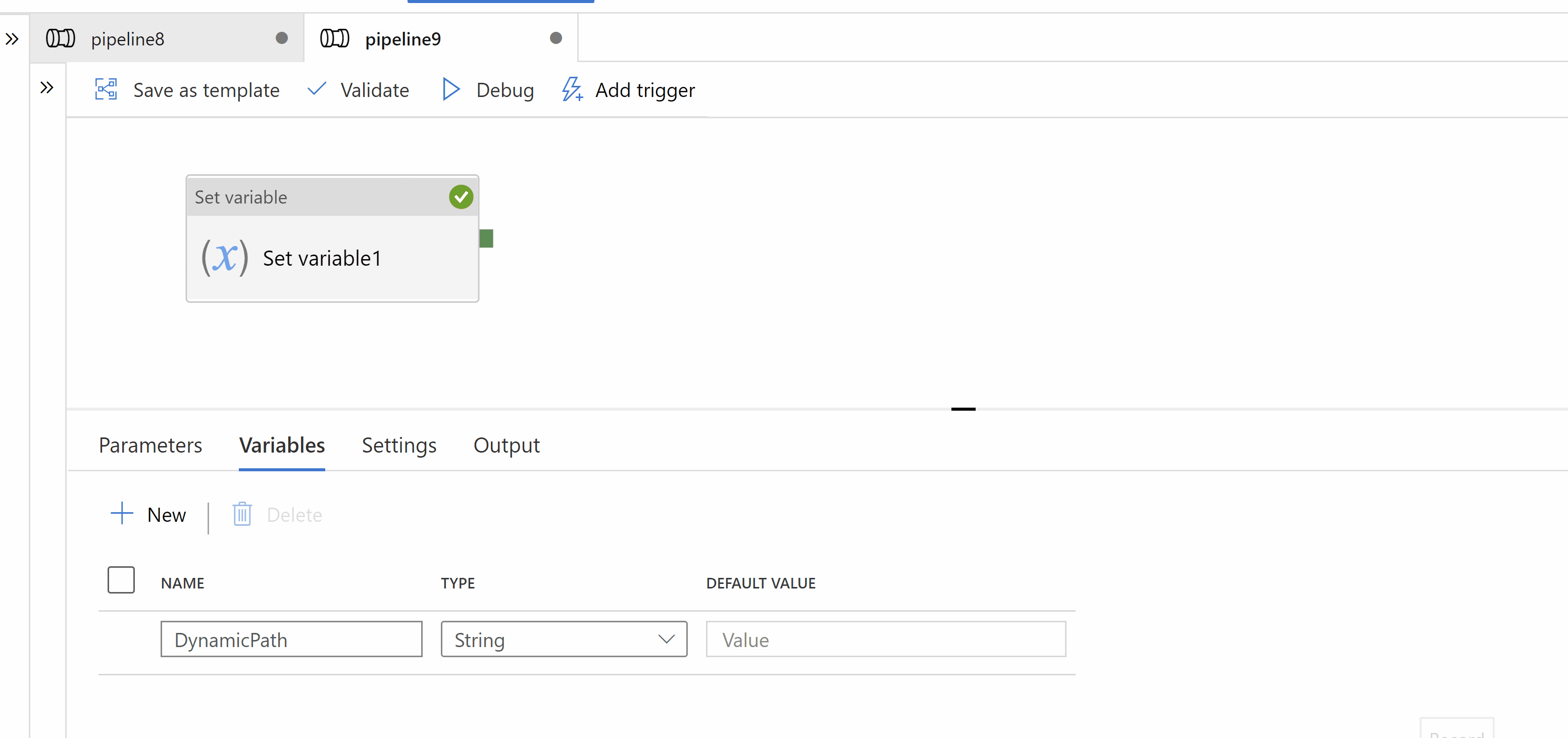Switch to the Parameters tab
This screenshot has width=1568, height=738.
[x=150, y=445]
